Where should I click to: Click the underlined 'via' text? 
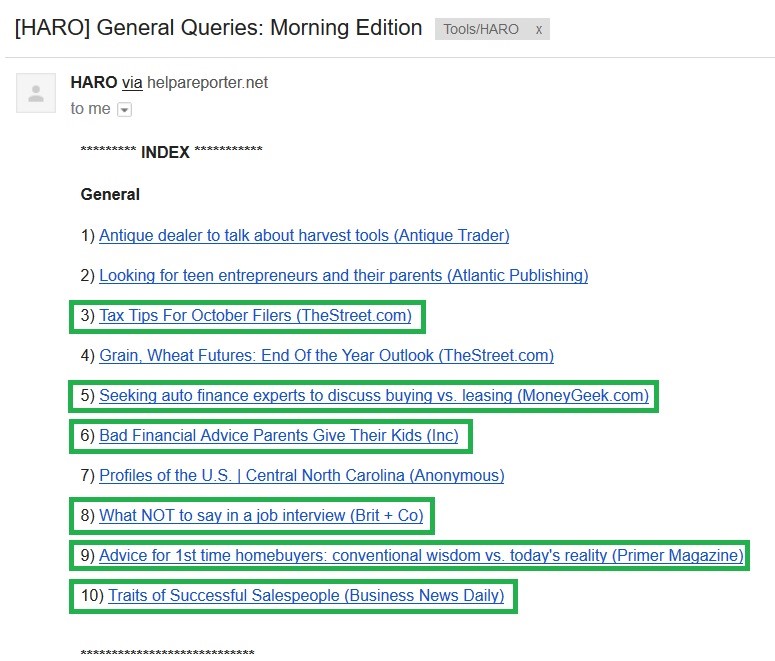pos(132,83)
